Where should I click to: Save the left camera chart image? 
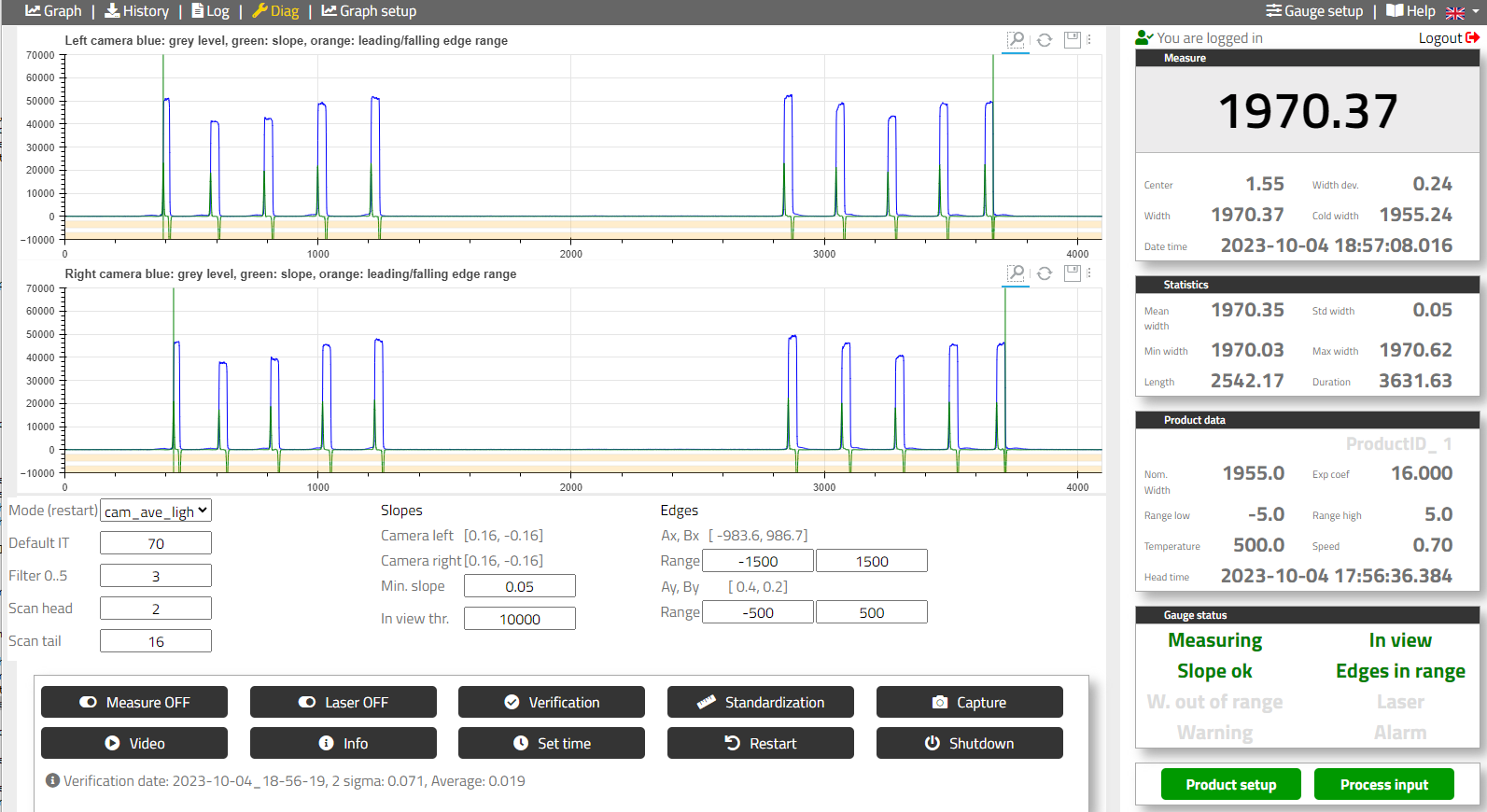(1072, 39)
